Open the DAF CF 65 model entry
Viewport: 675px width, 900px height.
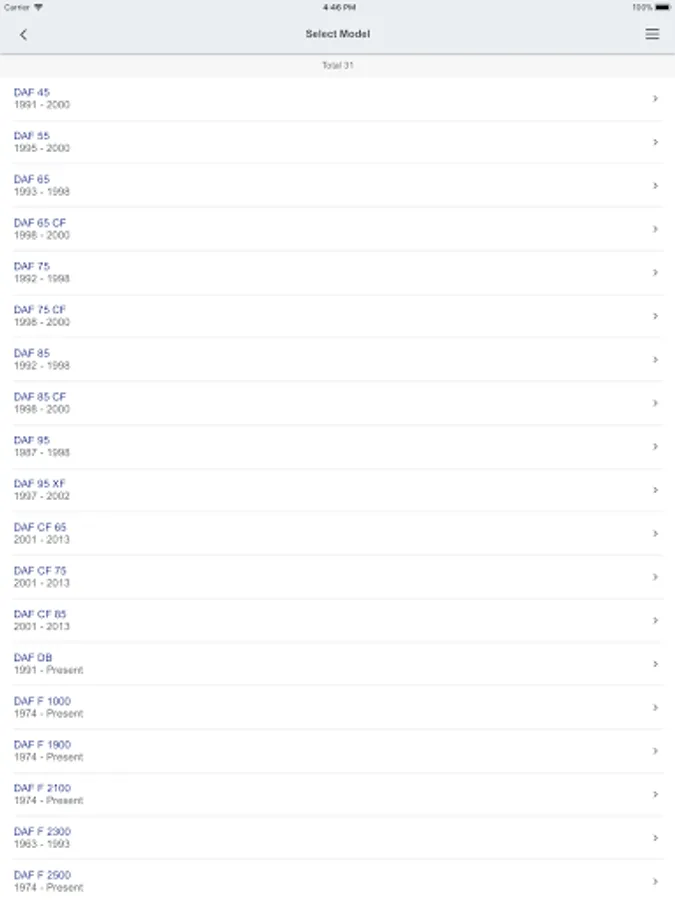[x=338, y=533]
